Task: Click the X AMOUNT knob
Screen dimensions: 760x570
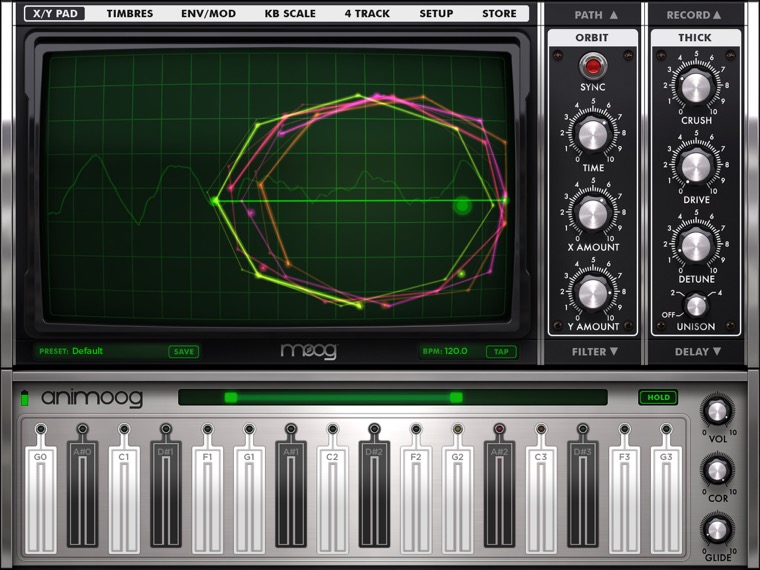Action: pyautogui.click(x=593, y=214)
